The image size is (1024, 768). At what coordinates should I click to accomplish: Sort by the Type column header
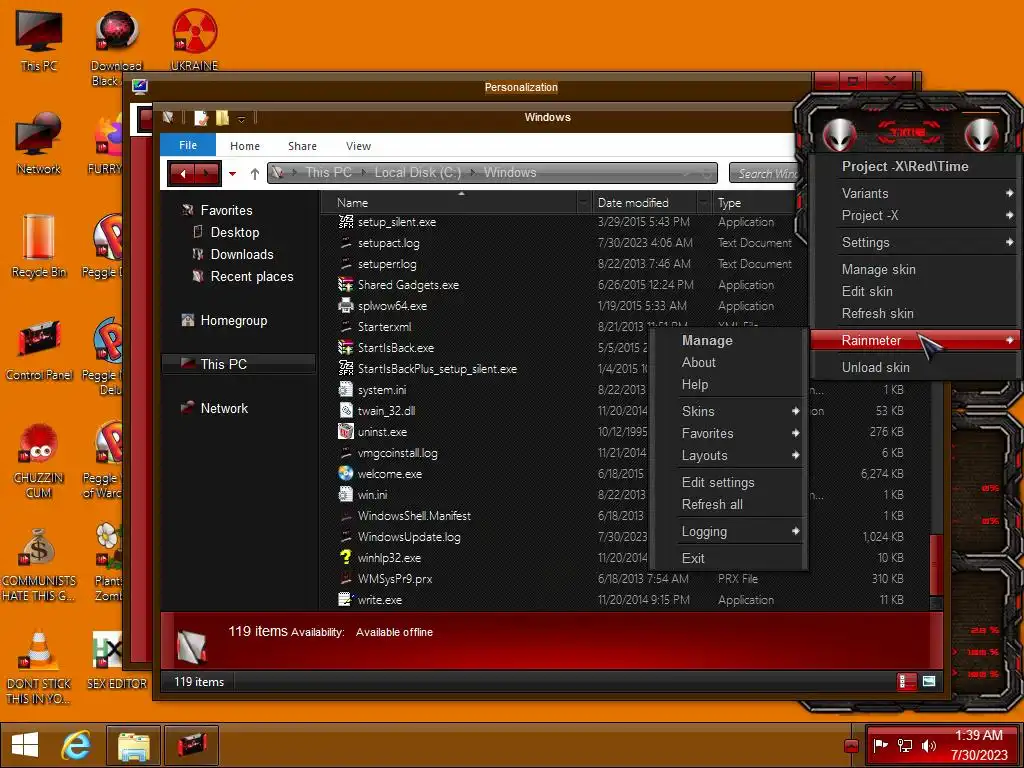click(x=755, y=202)
